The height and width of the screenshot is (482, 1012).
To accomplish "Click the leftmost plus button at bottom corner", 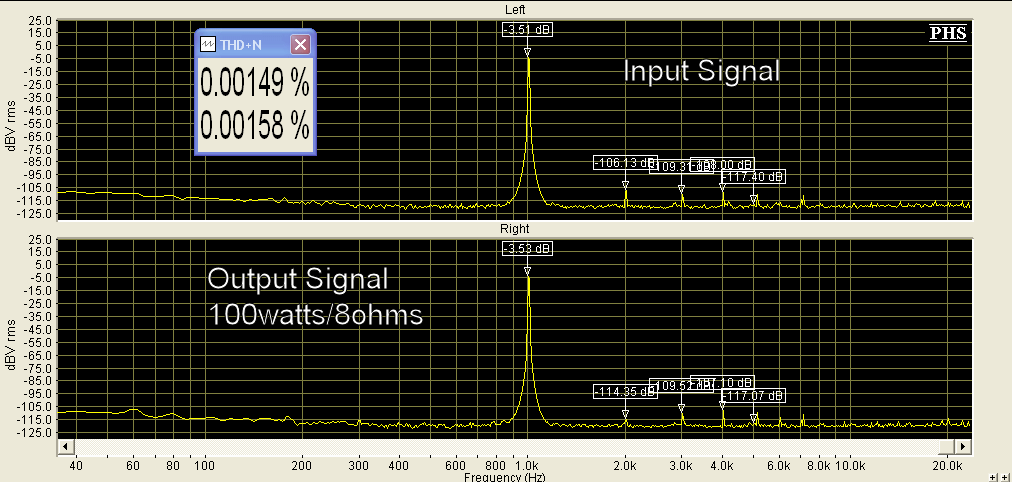I will click(x=993, y=477).
